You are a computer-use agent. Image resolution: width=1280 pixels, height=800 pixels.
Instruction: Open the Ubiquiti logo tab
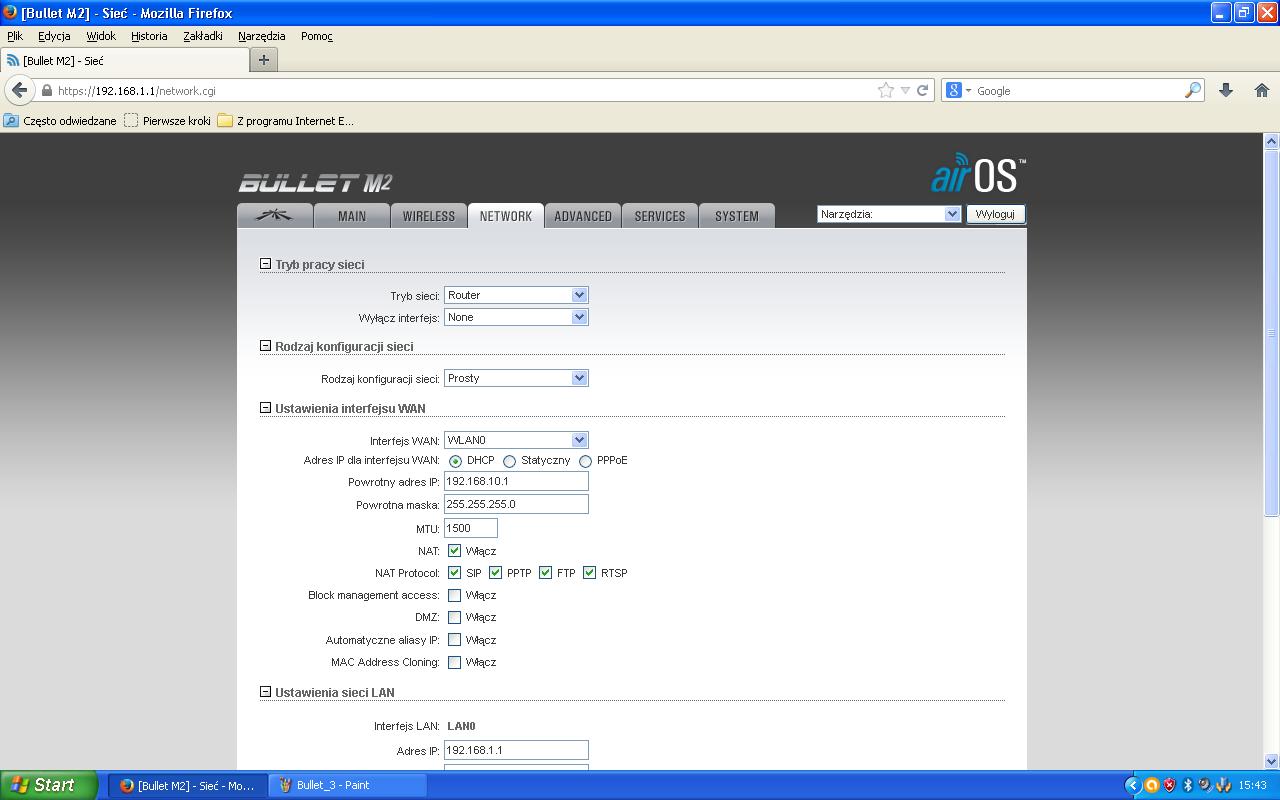[x=275, y=215]
